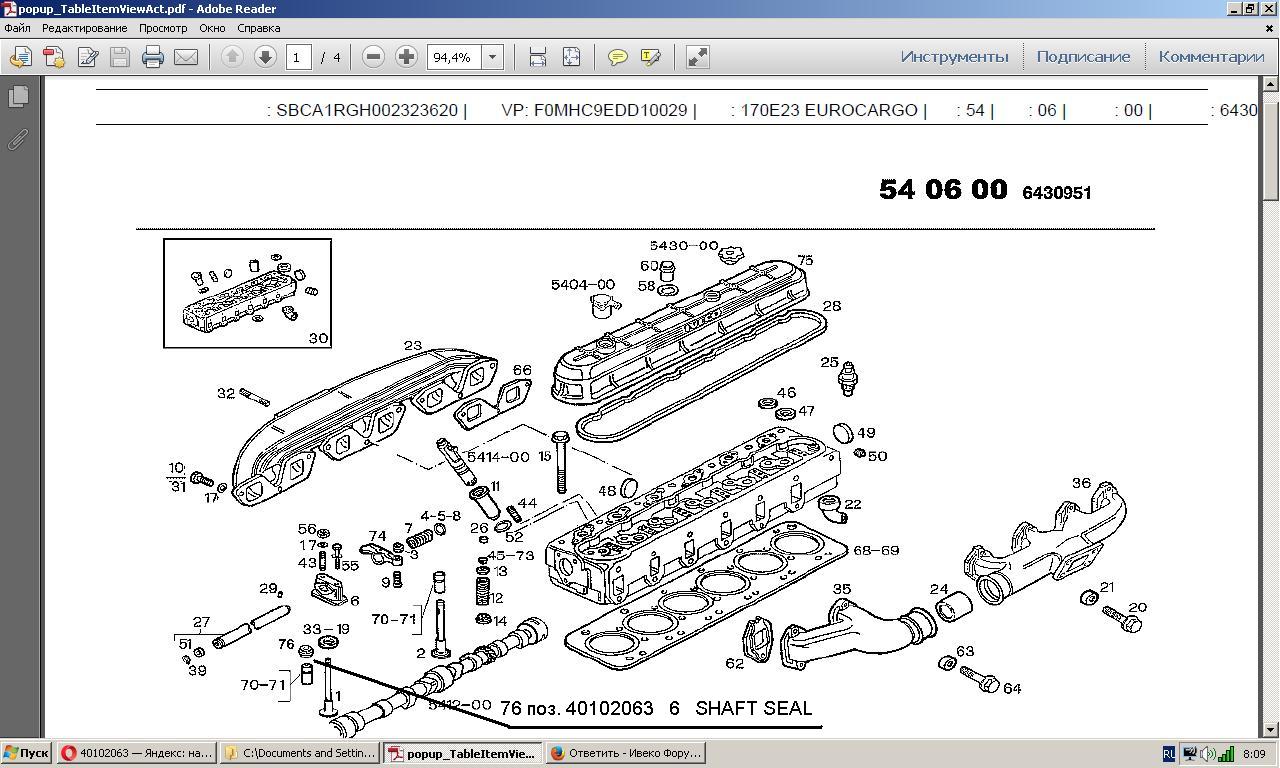Click the 8:09 clock in tray
This screenshot has width=1280, height=768.
click(1254, 754)
